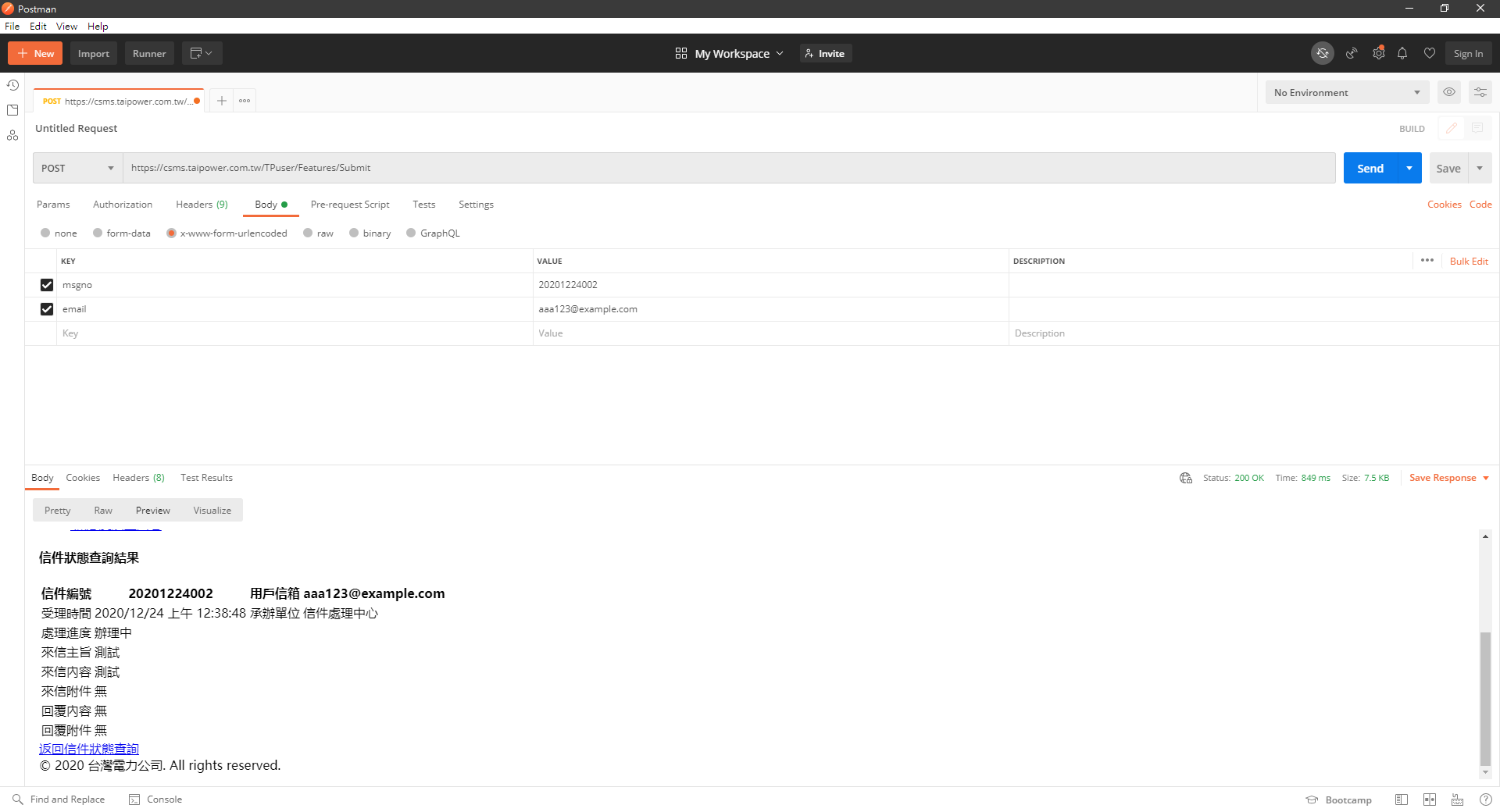1500x812 pixels.
Task: Expand the Send button dropdown arrow
Action: [1409, 168]
